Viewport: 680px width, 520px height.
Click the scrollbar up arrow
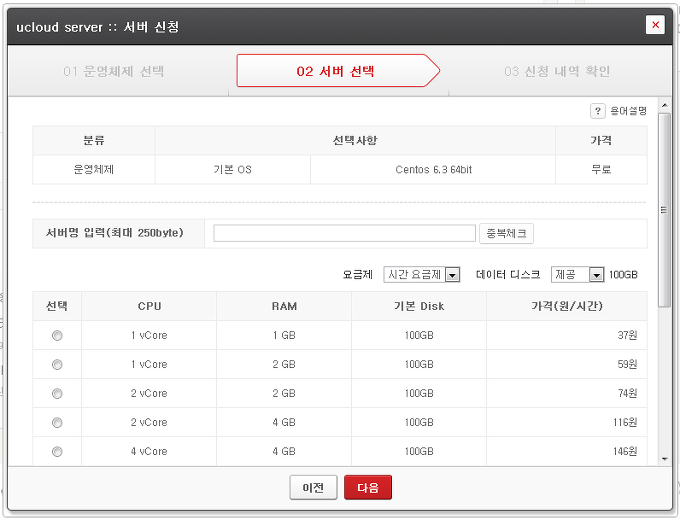coord(664,105)
